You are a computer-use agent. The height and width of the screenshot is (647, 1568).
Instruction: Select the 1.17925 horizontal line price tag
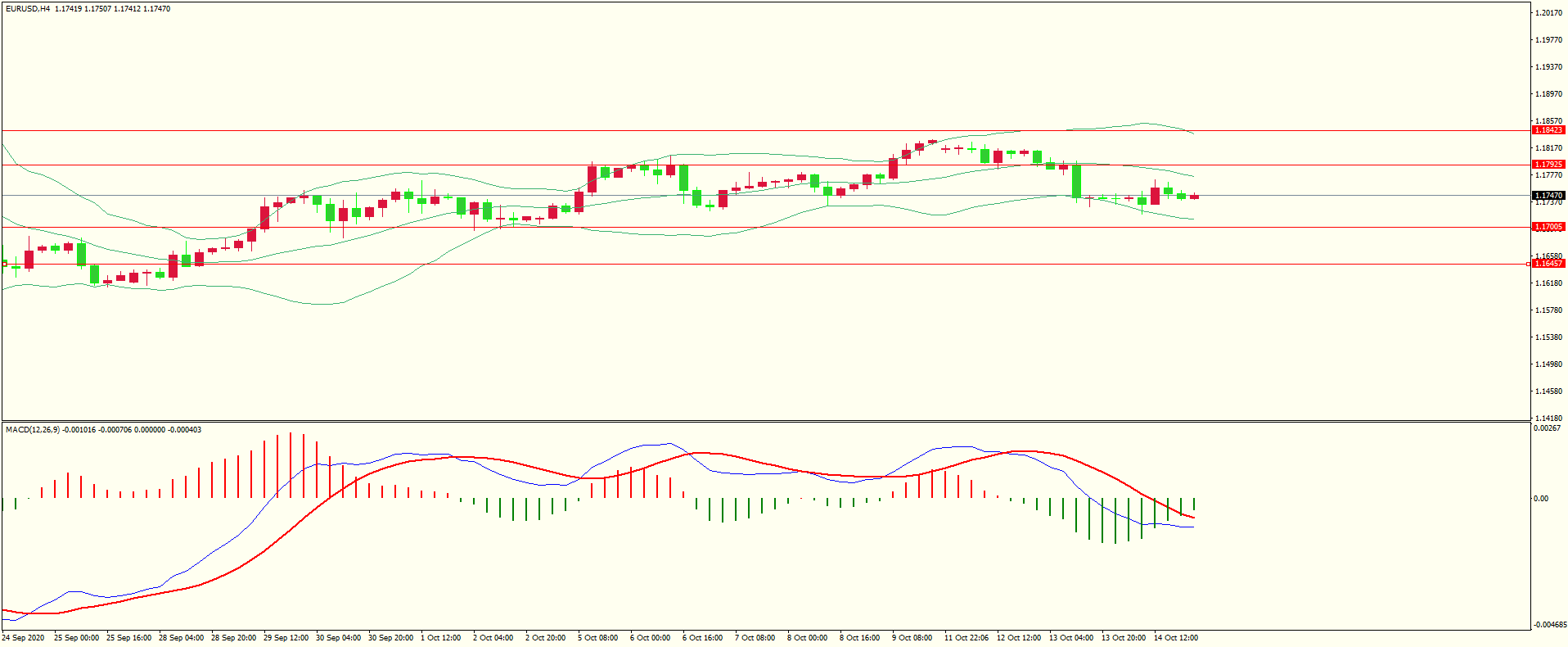1548,165
